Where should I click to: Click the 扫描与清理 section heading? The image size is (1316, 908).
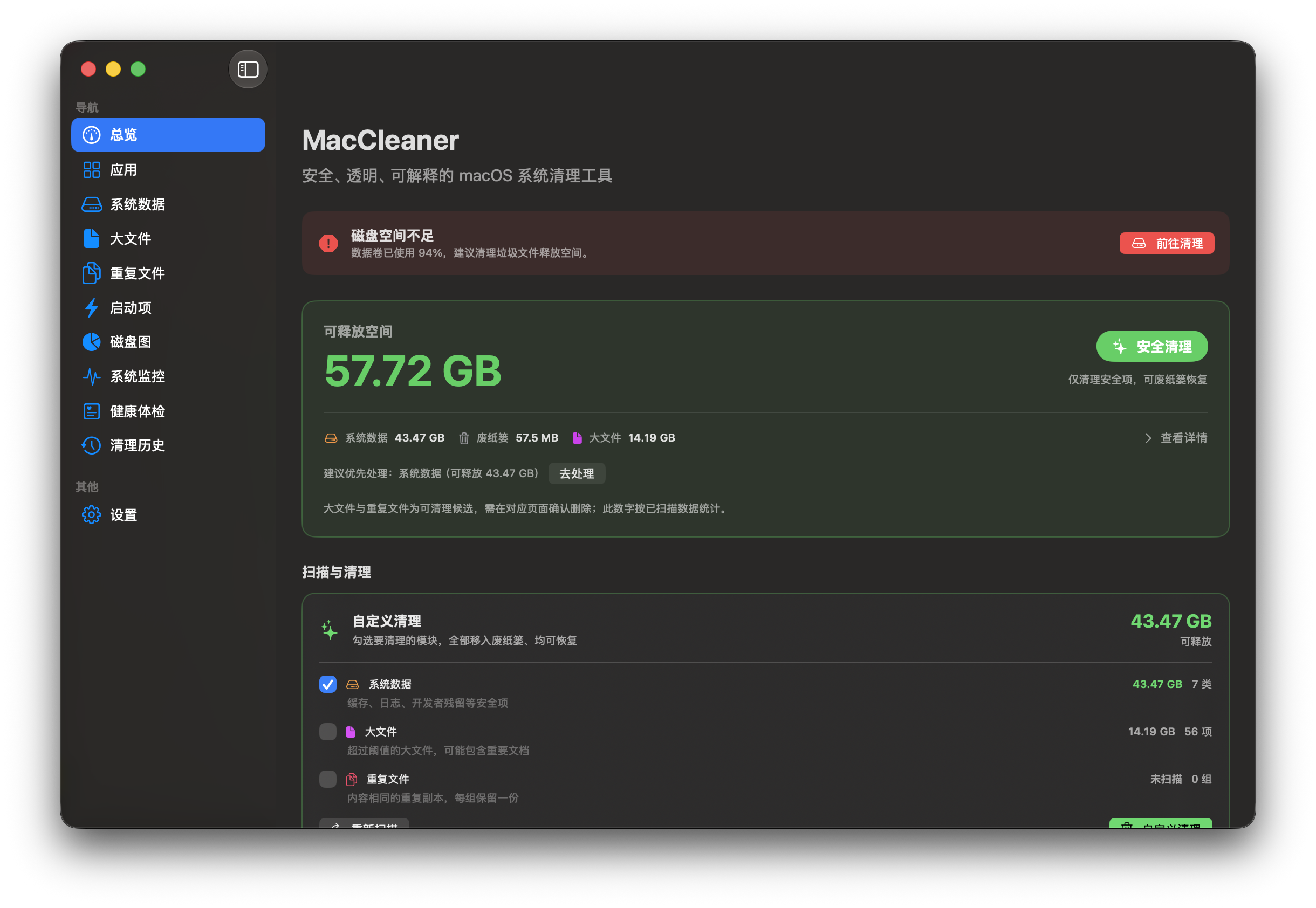coord(337,572)
